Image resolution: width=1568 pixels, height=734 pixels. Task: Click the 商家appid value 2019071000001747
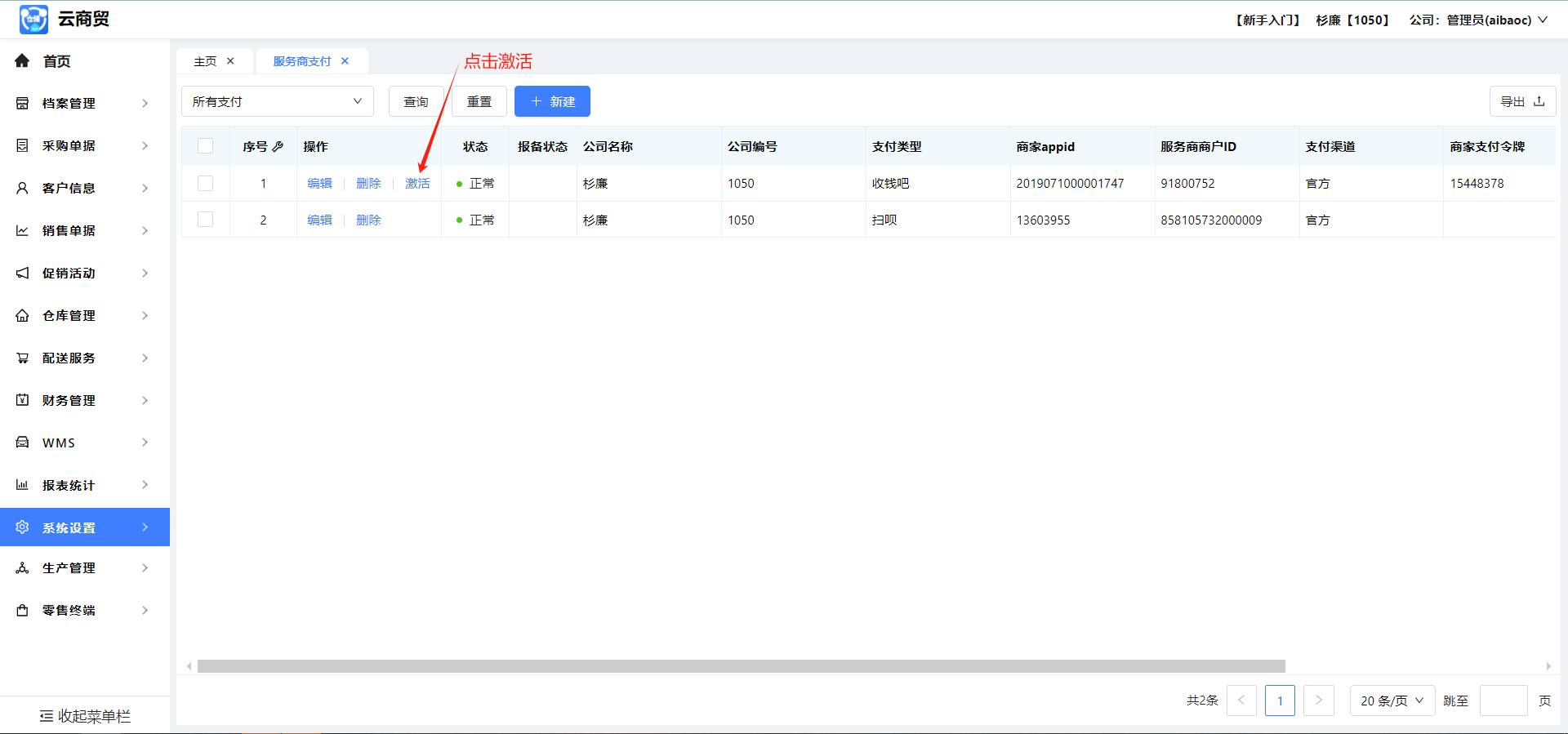click(x=1070, y=184)
